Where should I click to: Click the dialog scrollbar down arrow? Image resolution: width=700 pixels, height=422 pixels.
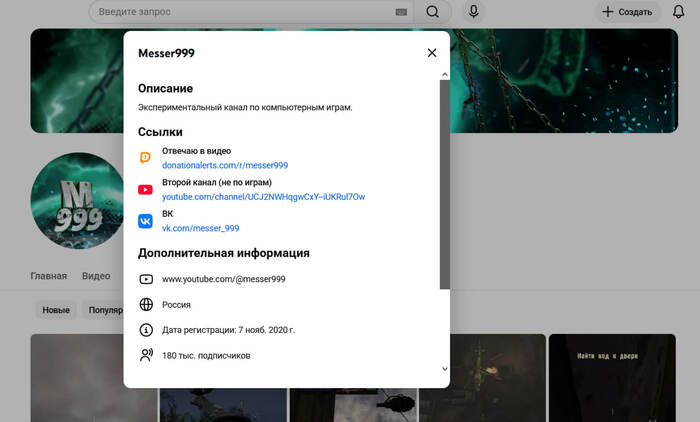445,369
